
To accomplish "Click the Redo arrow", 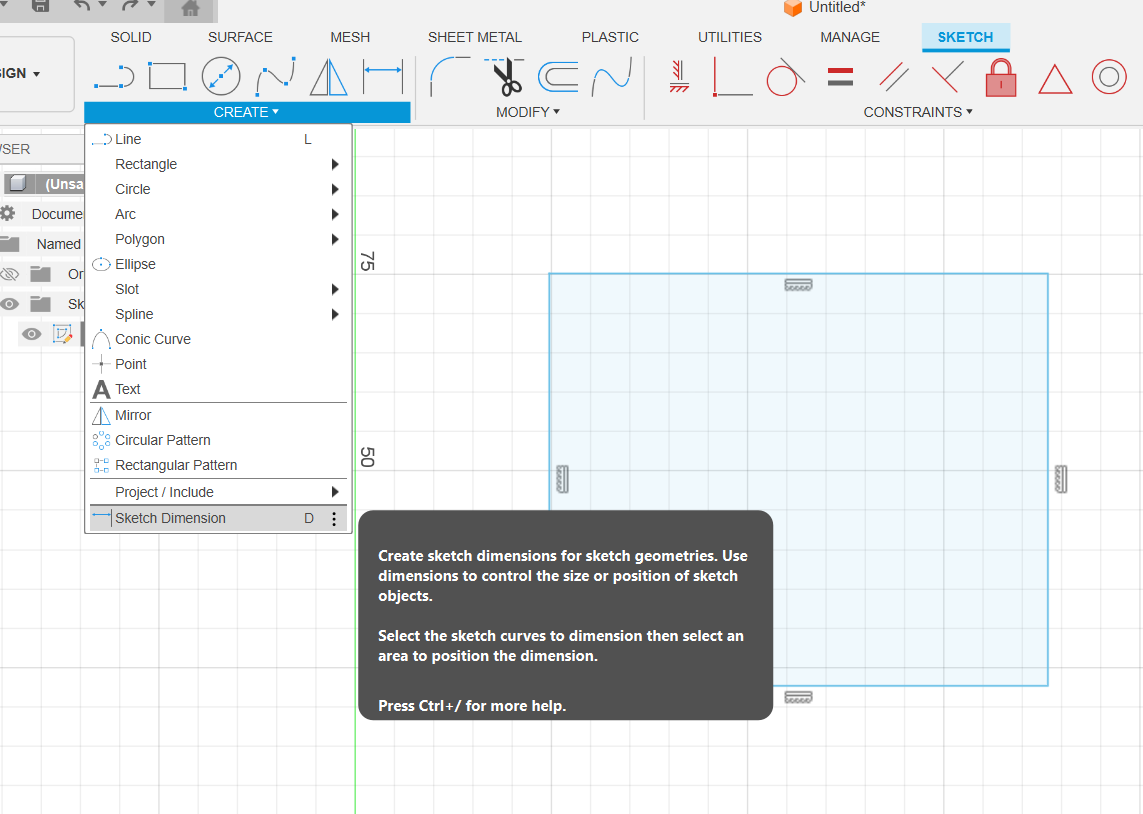I will 130,5.
